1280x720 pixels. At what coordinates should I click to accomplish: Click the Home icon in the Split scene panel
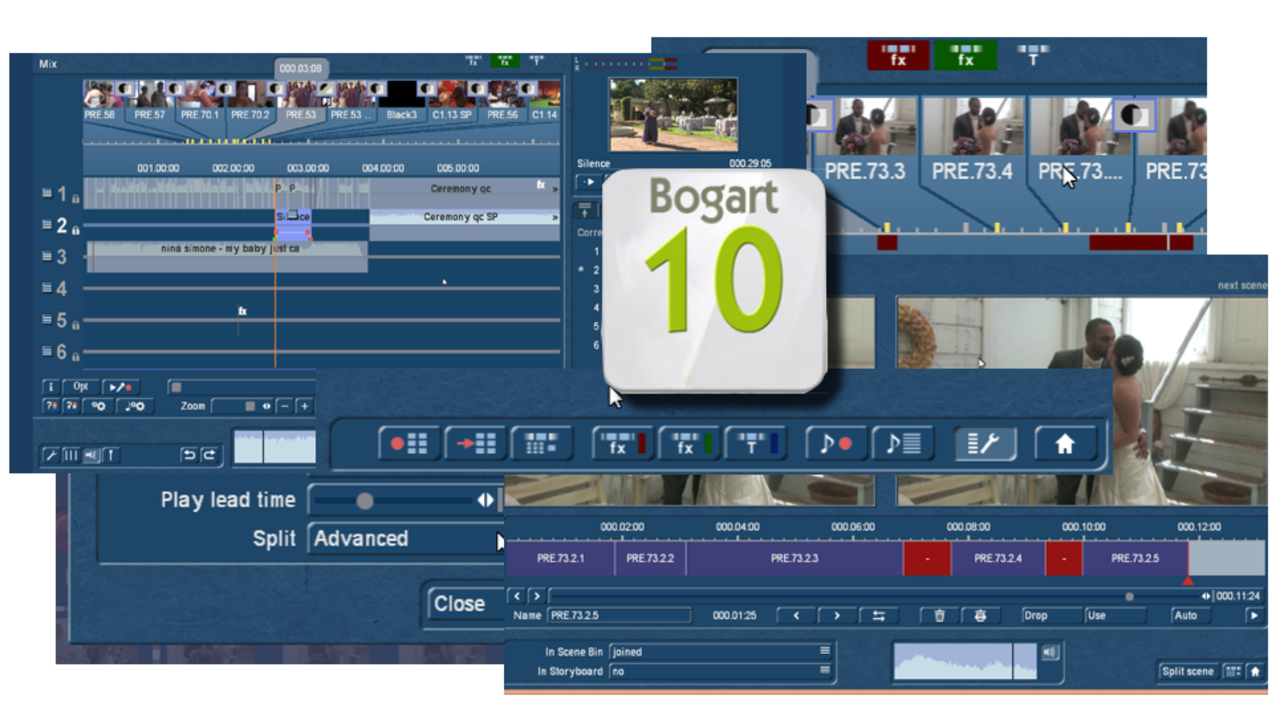tap(1255, 672)
